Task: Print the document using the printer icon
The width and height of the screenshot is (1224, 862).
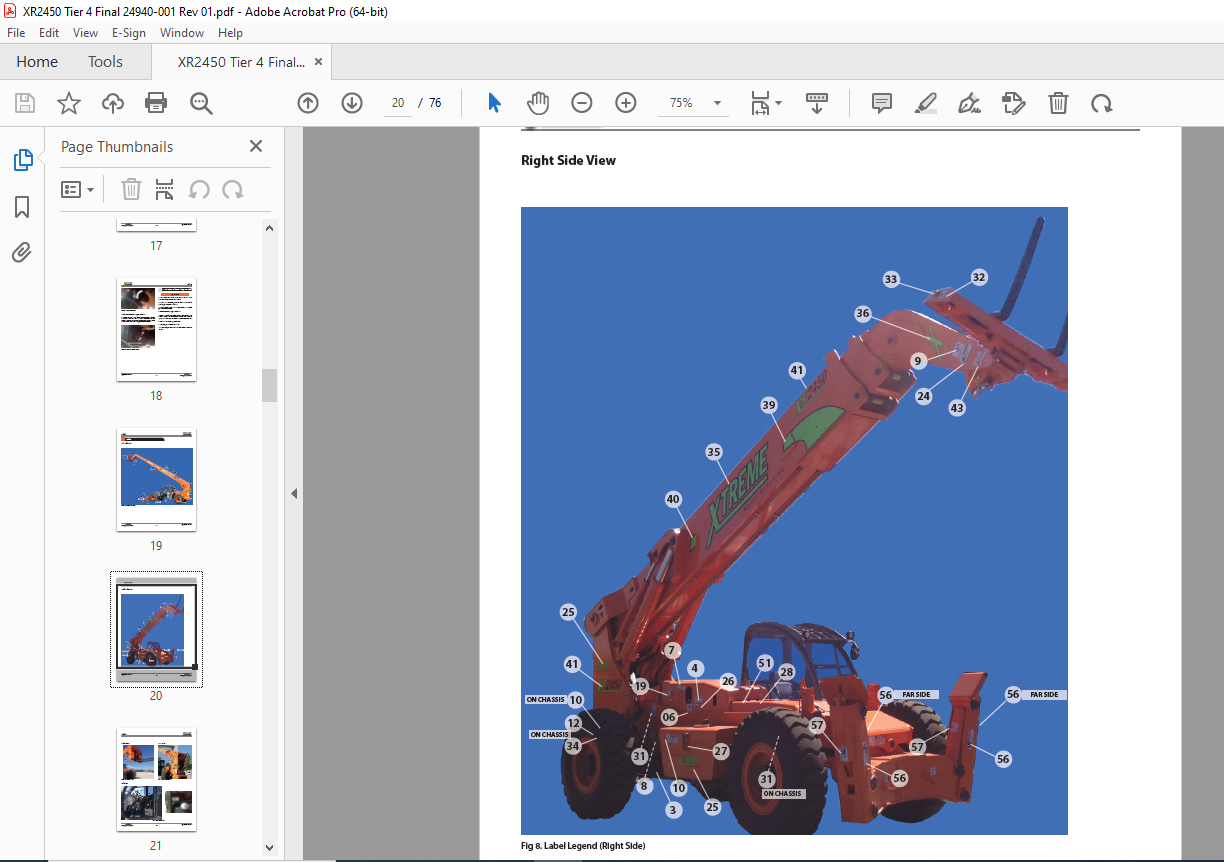Action: pyautogui.click(x=156, y=103)
